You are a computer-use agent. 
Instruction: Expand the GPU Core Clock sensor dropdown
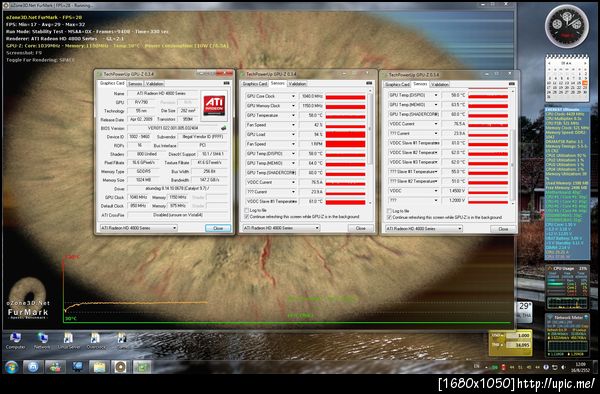[293, 96]
